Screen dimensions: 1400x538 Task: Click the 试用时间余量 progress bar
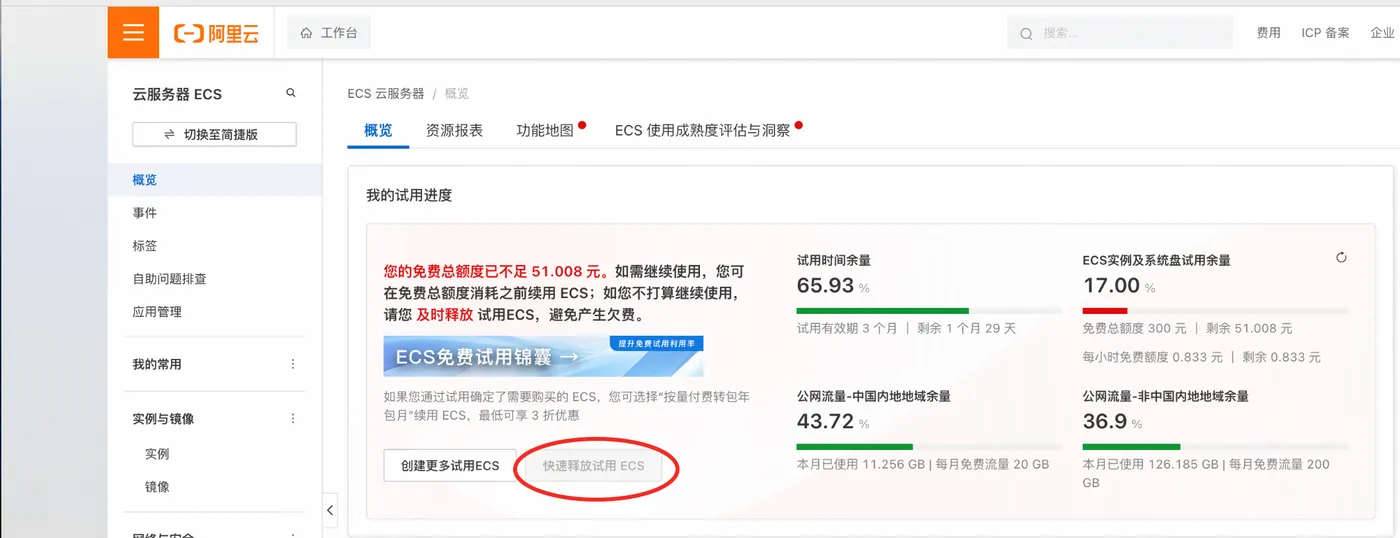point(929,311)
